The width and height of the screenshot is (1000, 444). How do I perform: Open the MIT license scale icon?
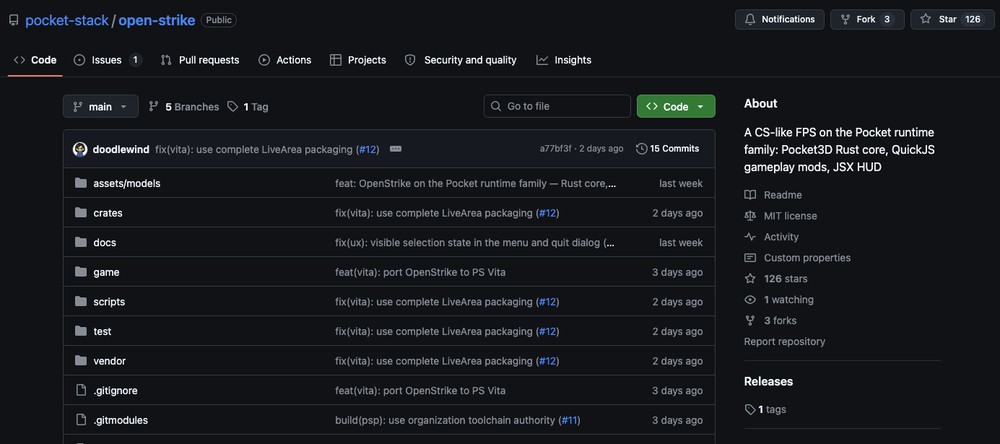(750, 216)
